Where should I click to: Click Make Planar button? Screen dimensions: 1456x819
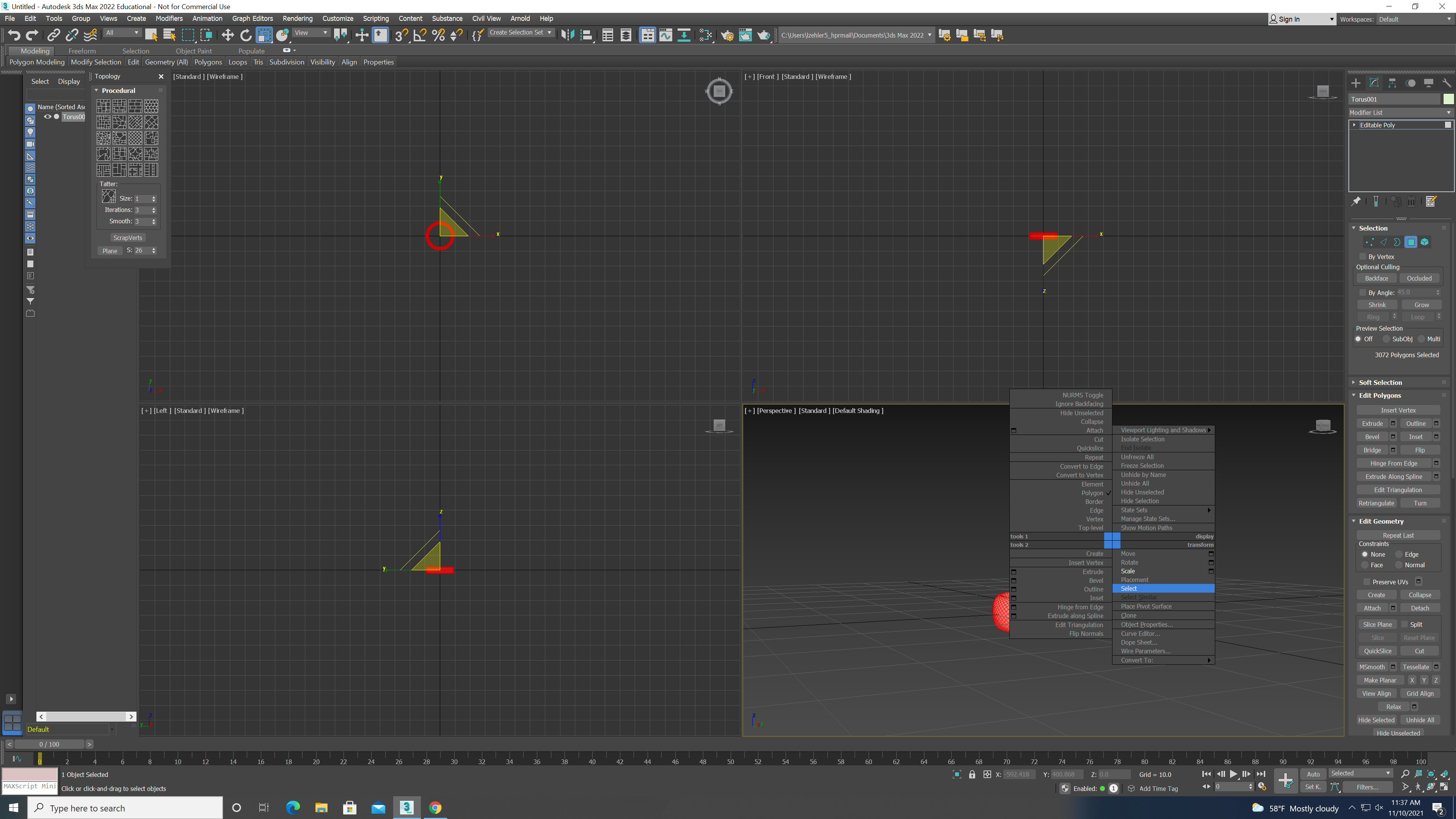coord(1380,681)
